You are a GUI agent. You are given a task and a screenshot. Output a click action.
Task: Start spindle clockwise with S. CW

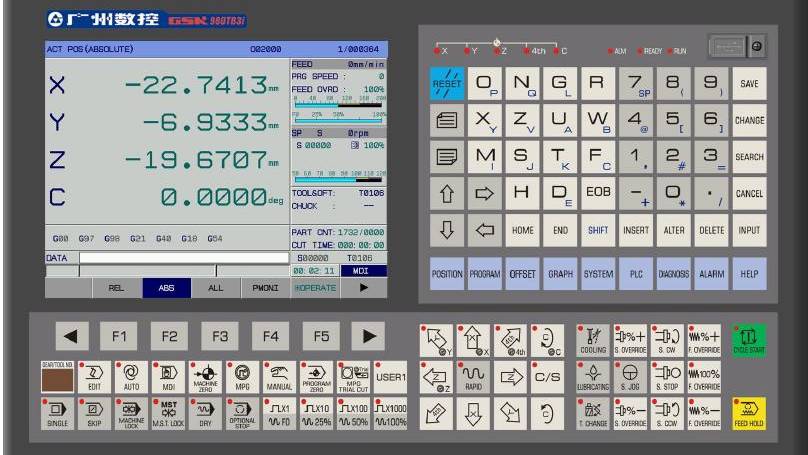coord(667,340)
